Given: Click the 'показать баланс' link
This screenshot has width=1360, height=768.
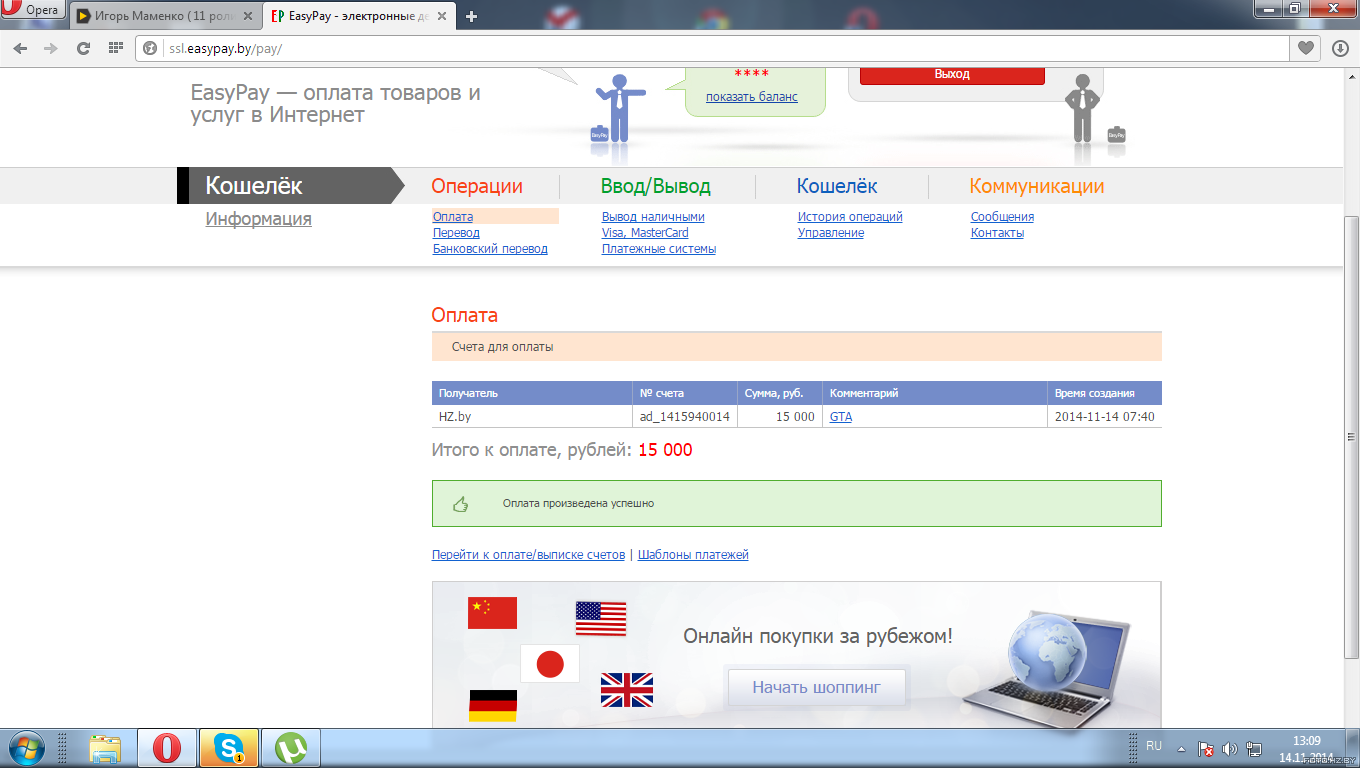Looking at the screenshot, I should [x=752, y=97].
